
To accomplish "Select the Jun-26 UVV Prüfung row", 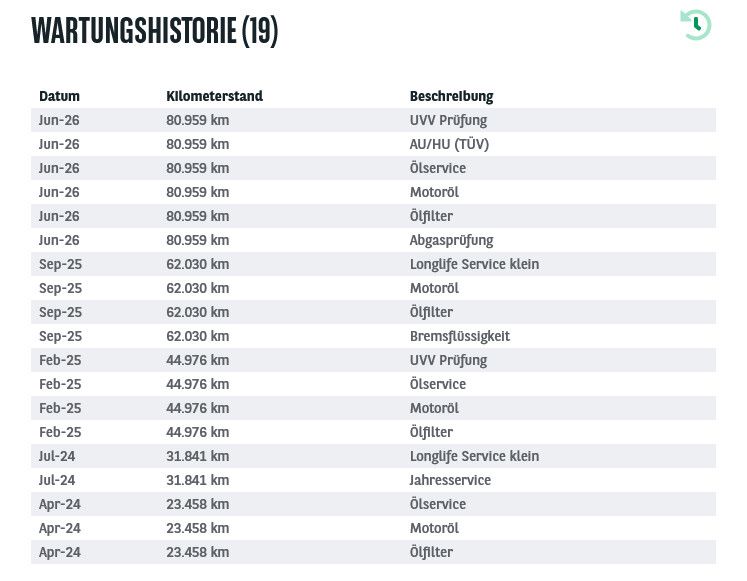I will click(374, 120).
